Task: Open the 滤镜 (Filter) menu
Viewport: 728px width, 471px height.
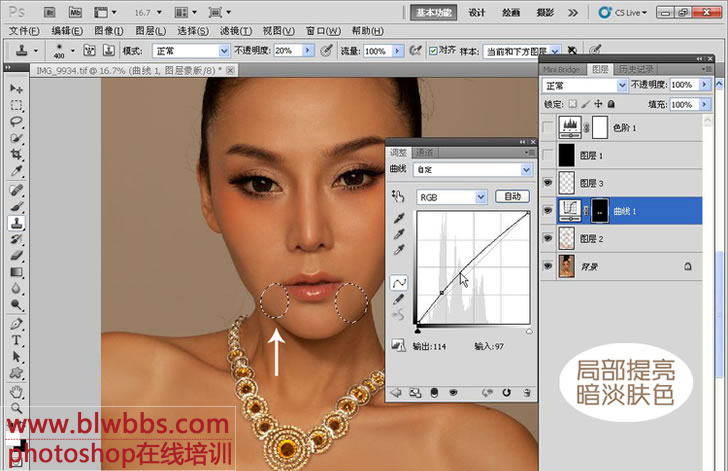Action: [x=236, y=31]
